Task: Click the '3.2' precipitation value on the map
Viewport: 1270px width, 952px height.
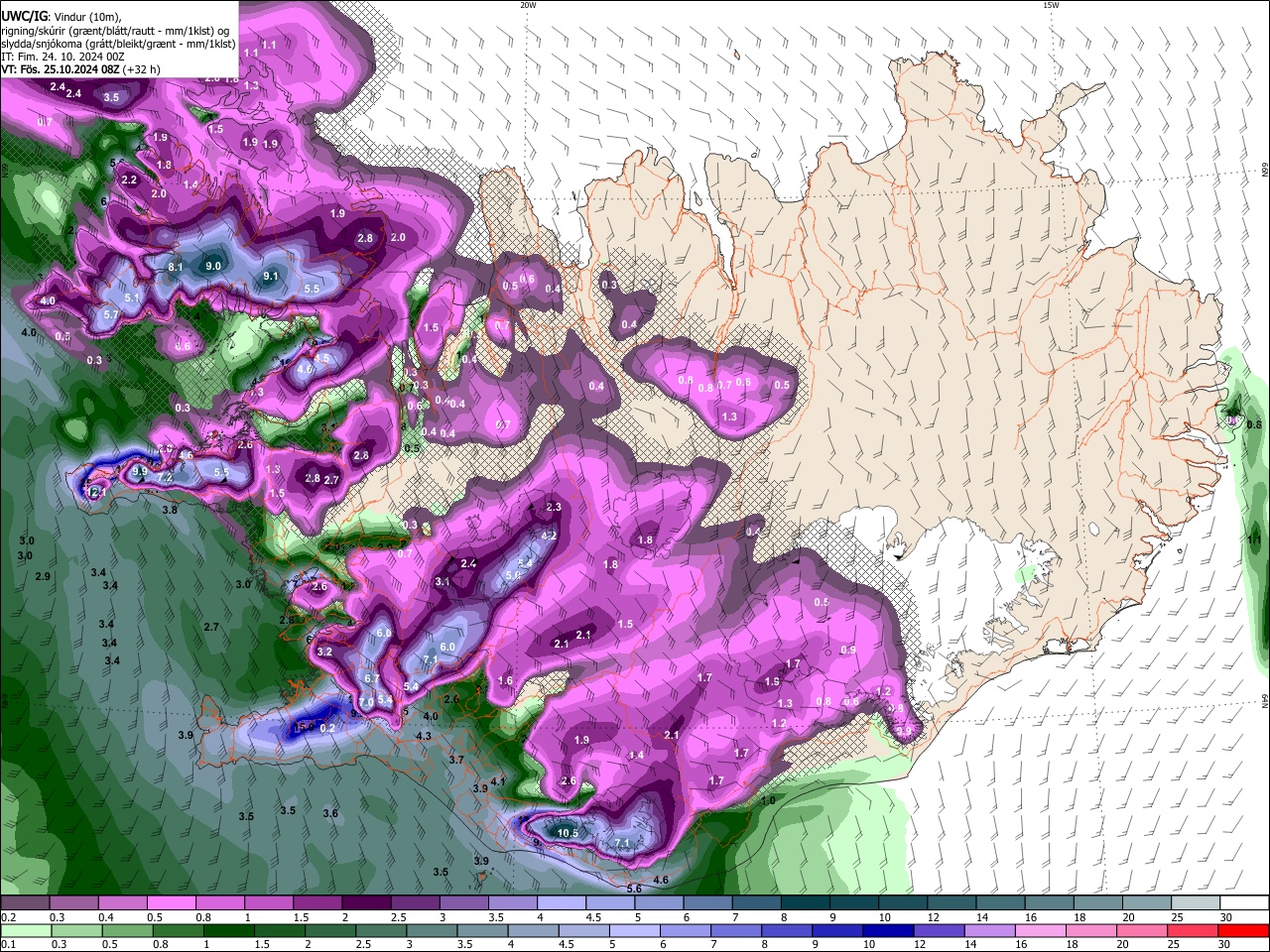Action: [x=325, y=653]
